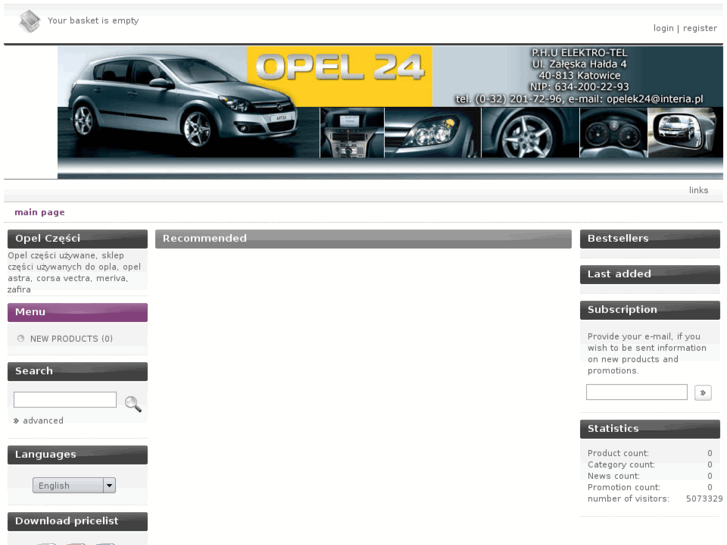Image resolution: width=727 pixels, height=545 pixels.
Task: Click the Search panel header
Action: coord(77,371)
